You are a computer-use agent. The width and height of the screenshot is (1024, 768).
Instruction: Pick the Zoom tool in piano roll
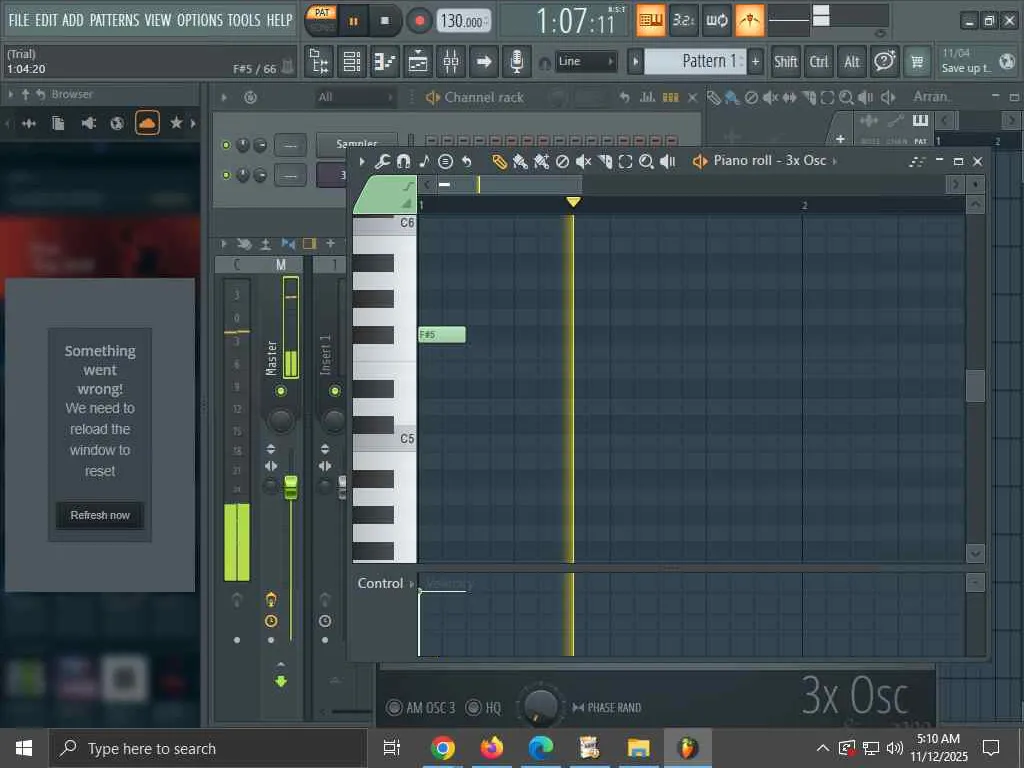click(x=647, y=161)
